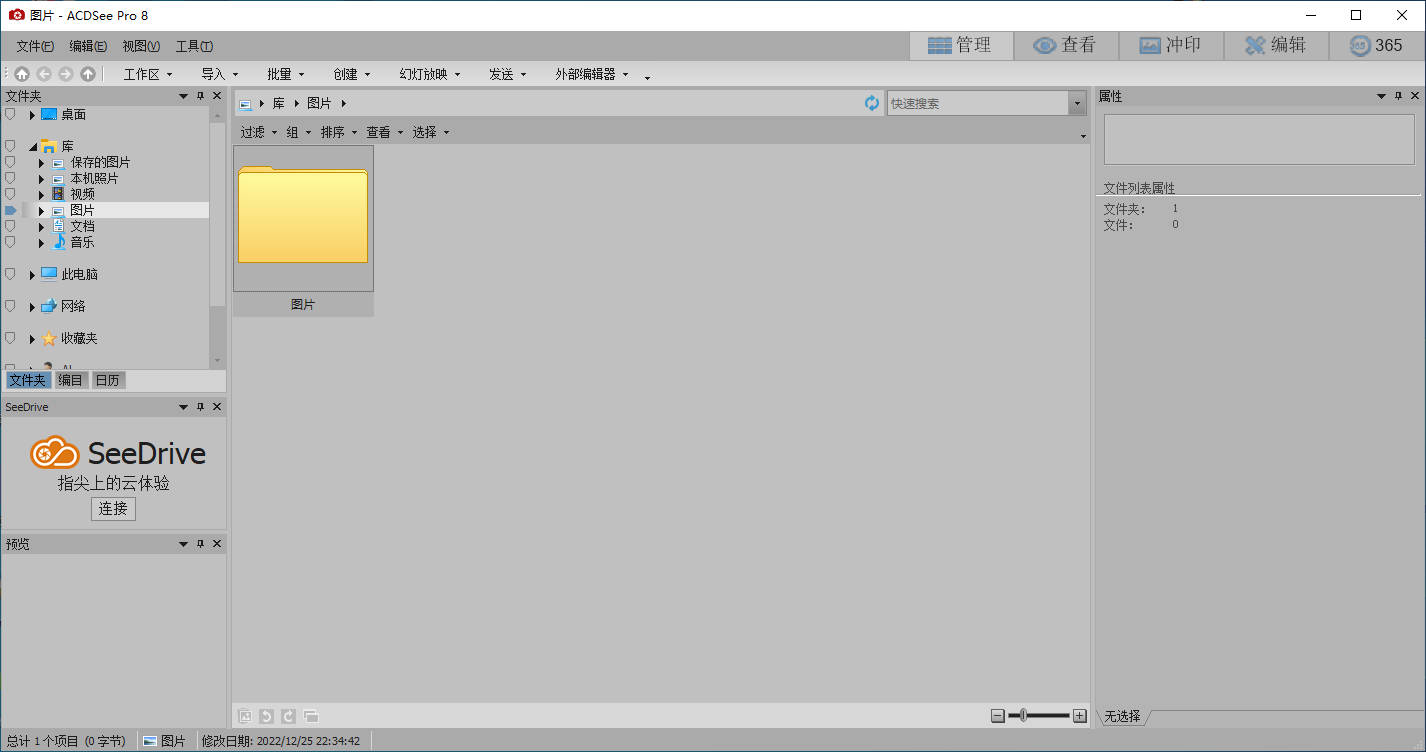Close the 预览 panel
Viewport: 1426px width, 752px height.
tap(217, 544)
